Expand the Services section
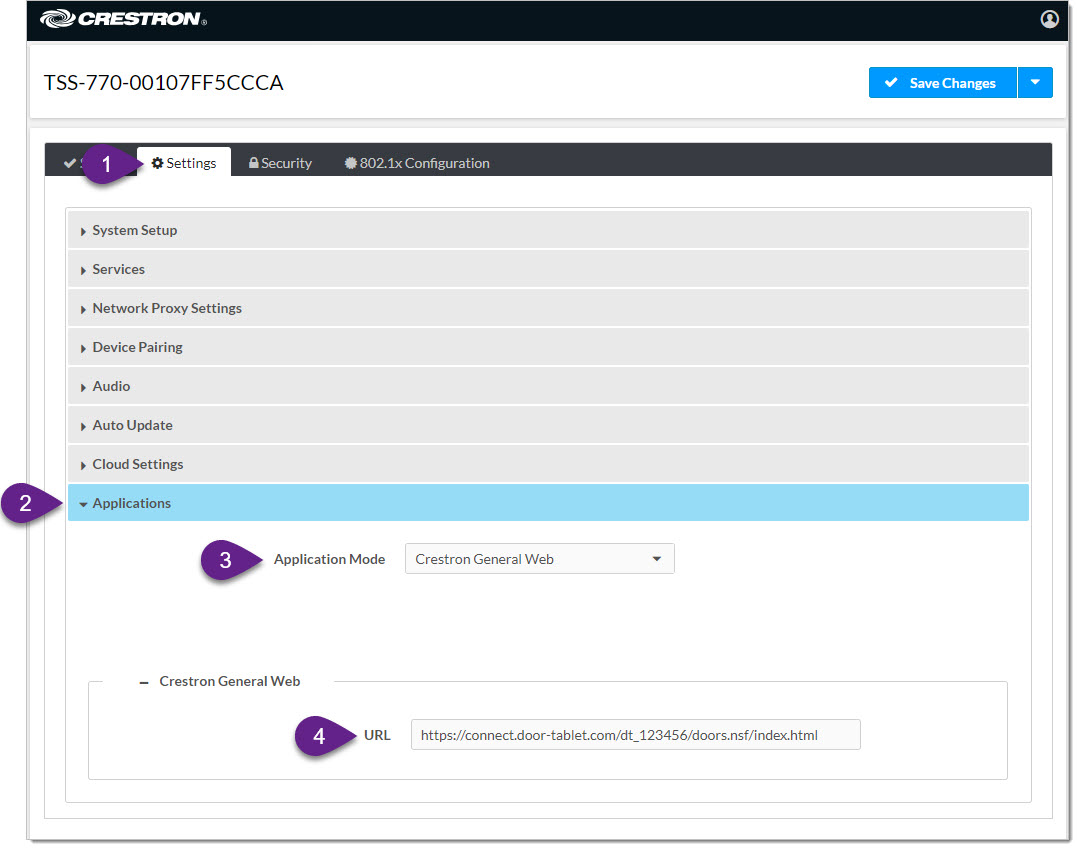1077x848 pixels. click(x=118, y=269)
